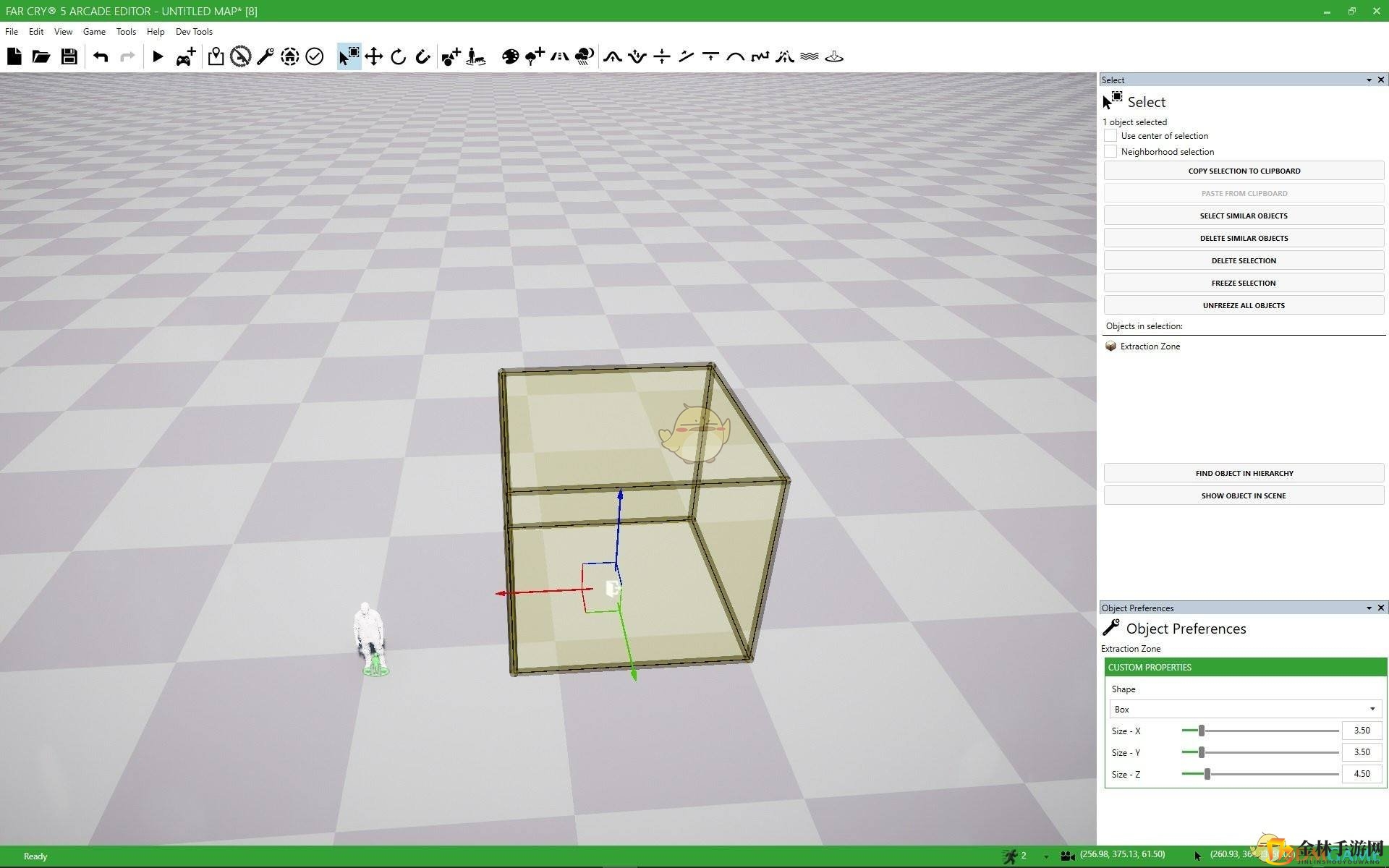Expand the Select panel options arrow
Screen dimensions: 1389x868
[x=1369, y=80]
